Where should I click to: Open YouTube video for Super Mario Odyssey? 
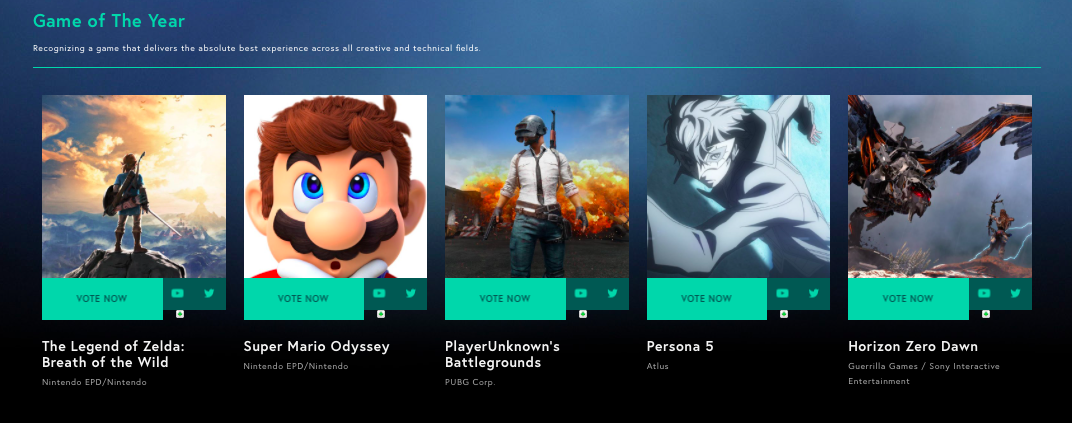click(x=379, y=293)
